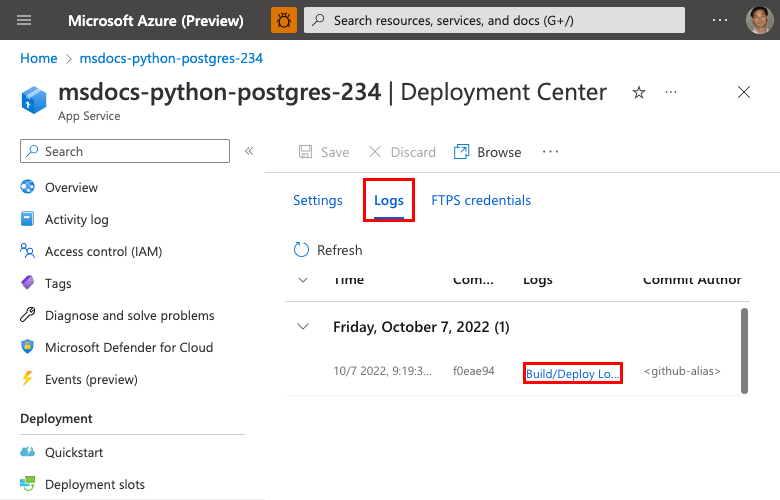Click the Browse button

[488, 152]
